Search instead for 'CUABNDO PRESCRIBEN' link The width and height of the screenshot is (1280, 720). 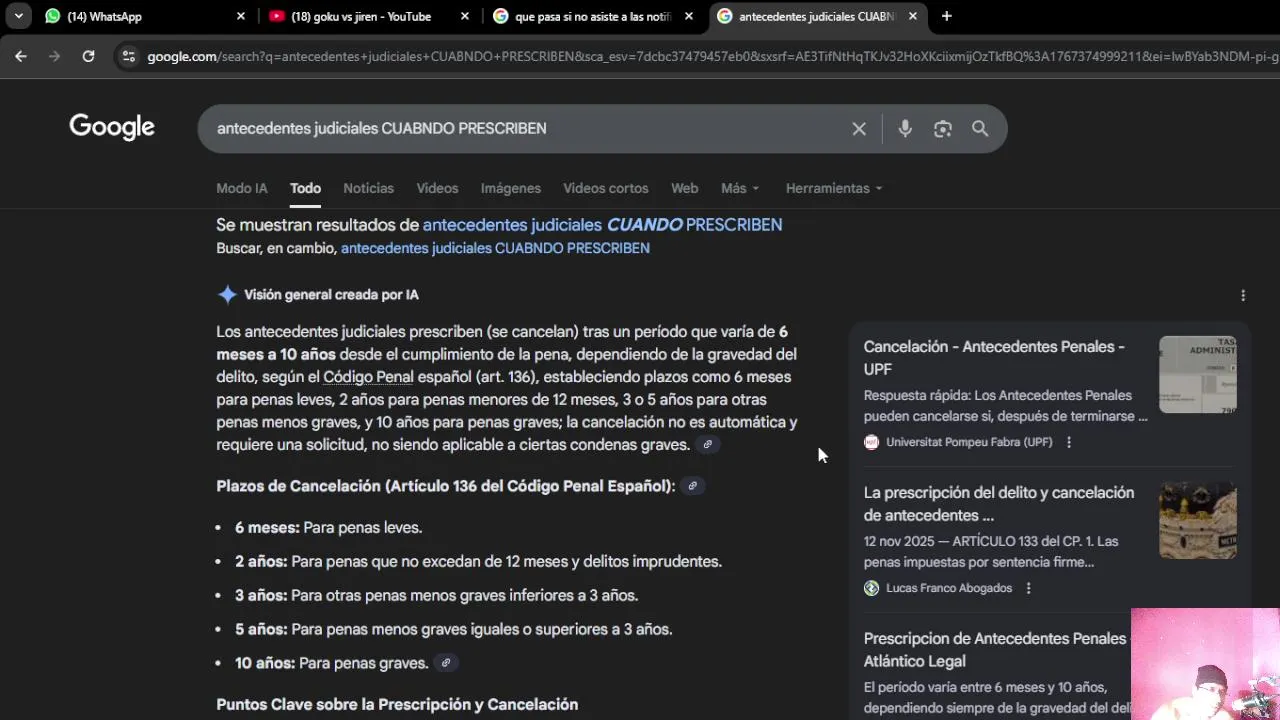click(495, 248)
